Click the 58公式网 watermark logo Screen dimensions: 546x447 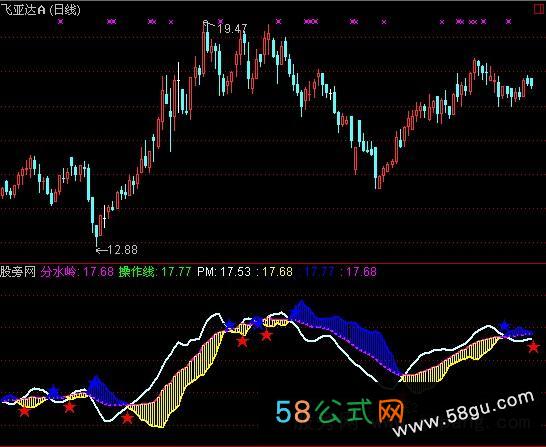pyautogui.click(x=340, y=412)
